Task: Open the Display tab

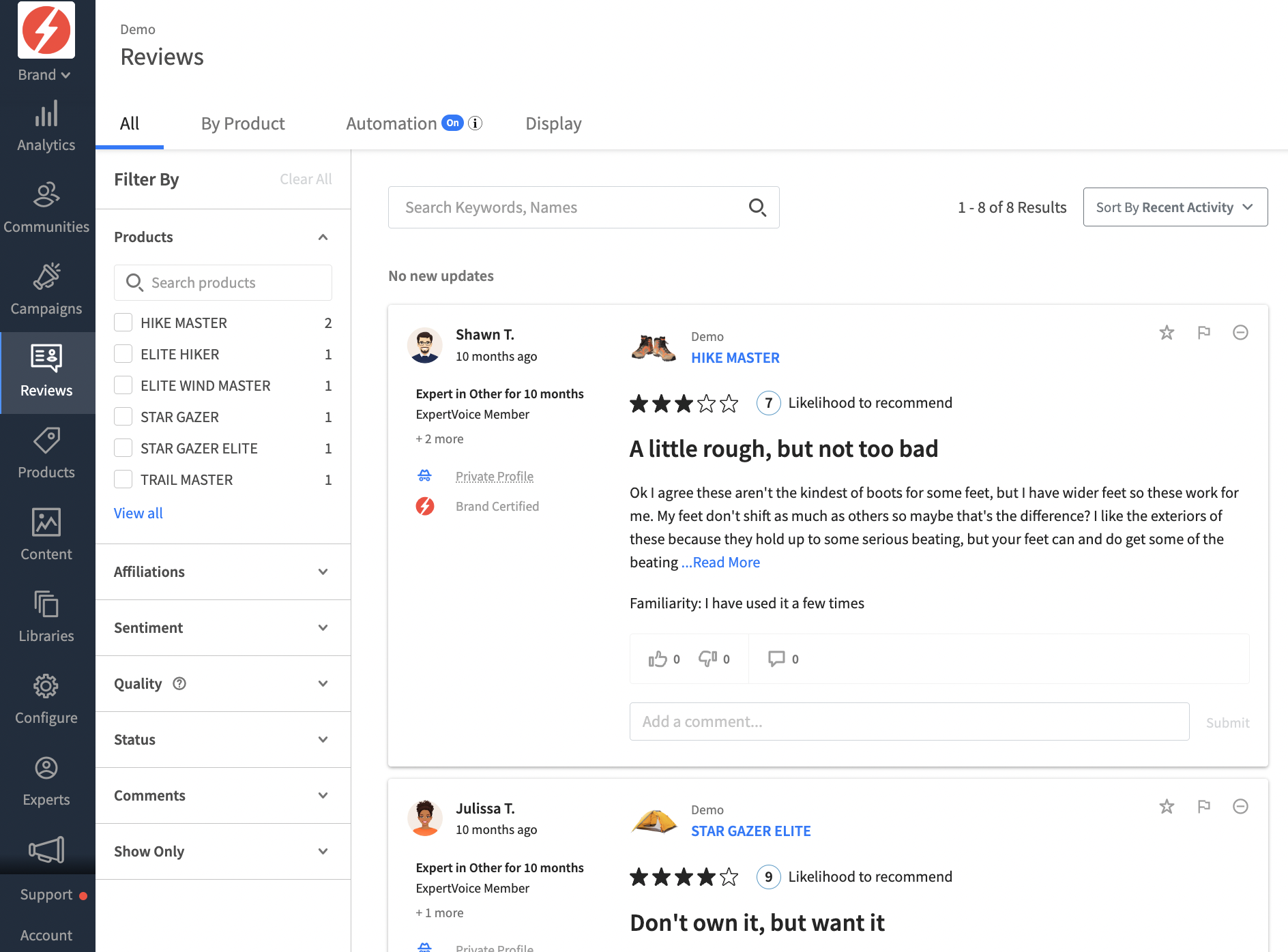Action: (553, 123)
